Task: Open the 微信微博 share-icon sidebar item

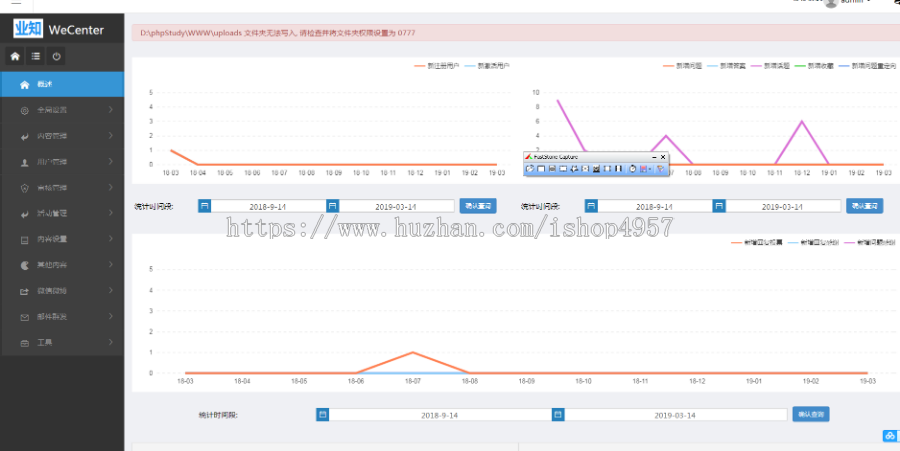Action: [62, 291]
